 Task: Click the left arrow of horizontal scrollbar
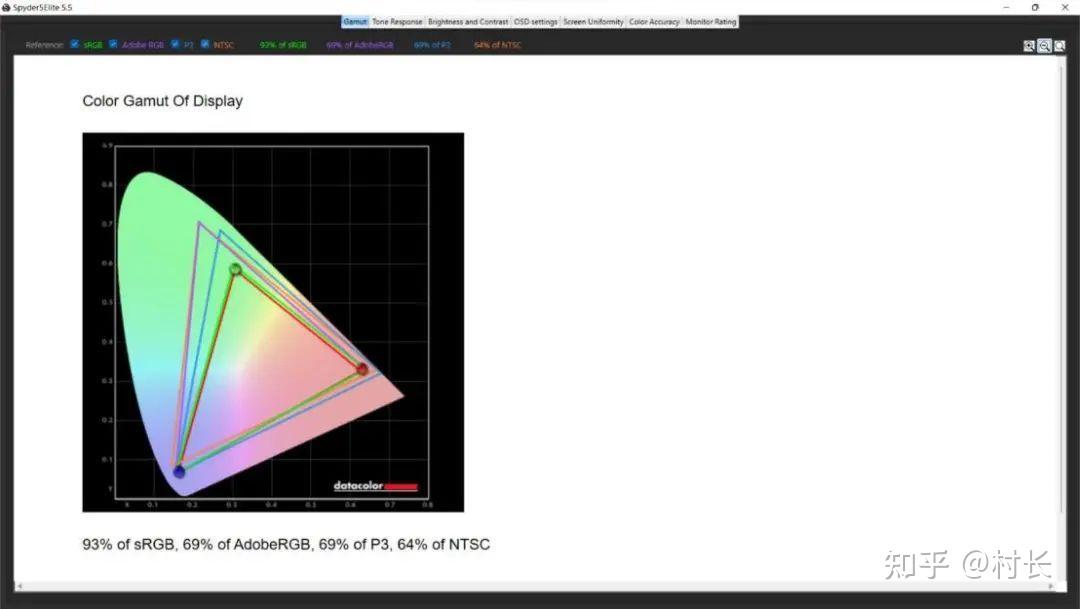19,586
